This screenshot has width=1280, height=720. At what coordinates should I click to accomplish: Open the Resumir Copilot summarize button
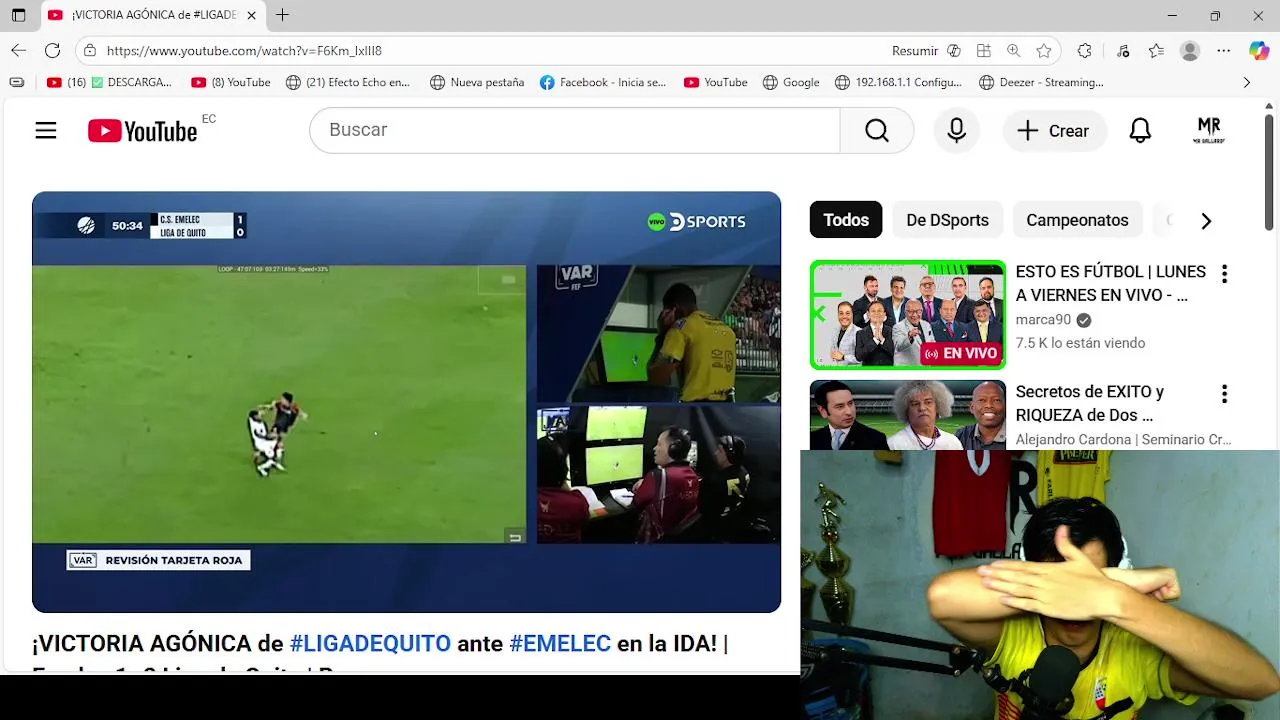pyautogui.click(x=926, y=50)
